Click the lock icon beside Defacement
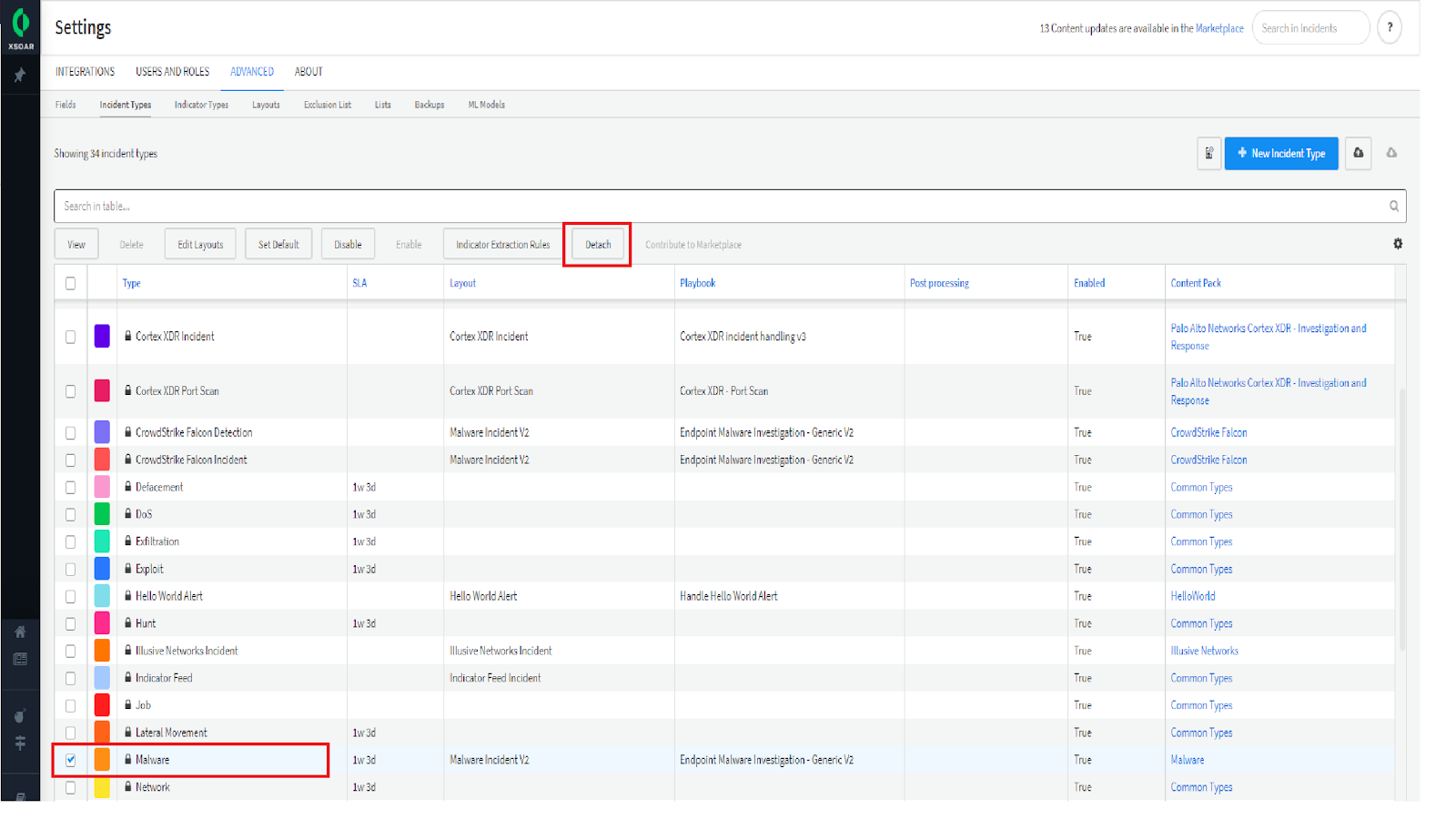Image resolution: width=1456 pixels, height=819 pixels. (128, 486)
